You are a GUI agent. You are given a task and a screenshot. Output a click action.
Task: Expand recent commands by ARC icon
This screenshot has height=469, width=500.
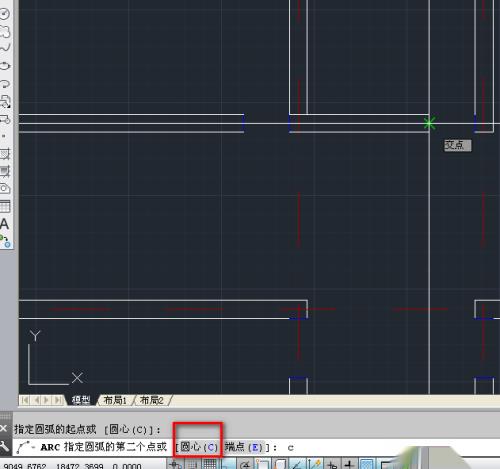pos(25,447)
